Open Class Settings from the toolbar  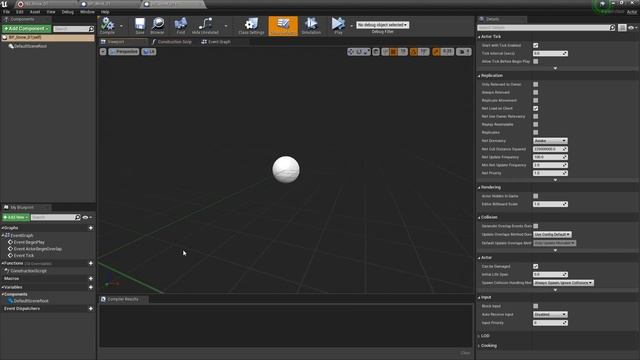[x=251, y=26]
